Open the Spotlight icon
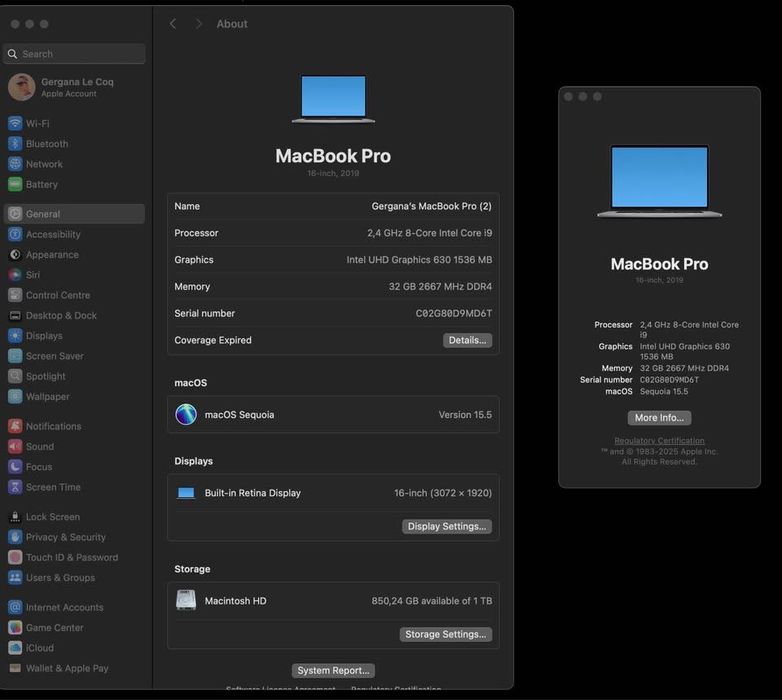 tap(15, 376)
